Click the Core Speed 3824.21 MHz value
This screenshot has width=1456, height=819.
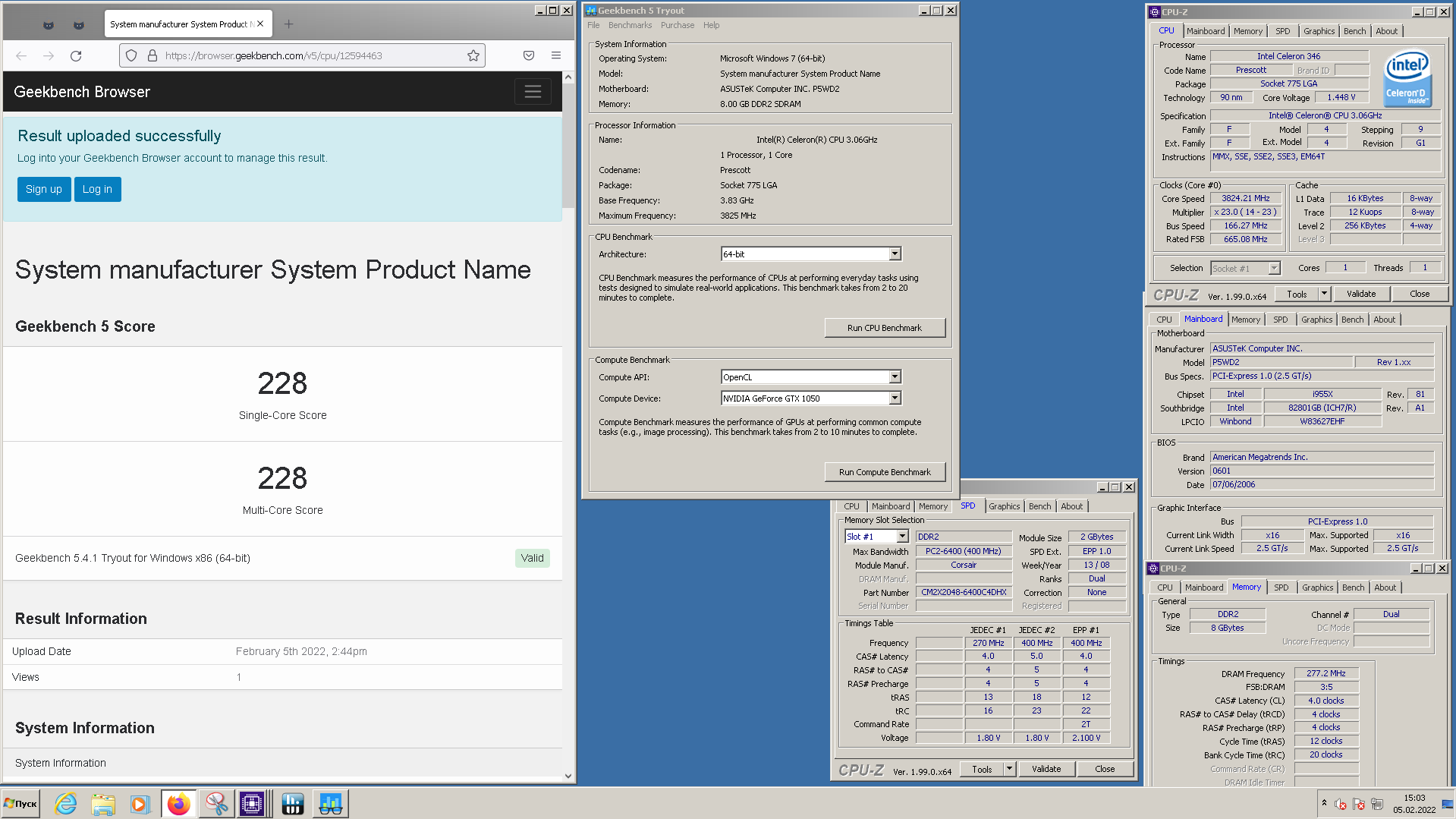coord(1245,198)
